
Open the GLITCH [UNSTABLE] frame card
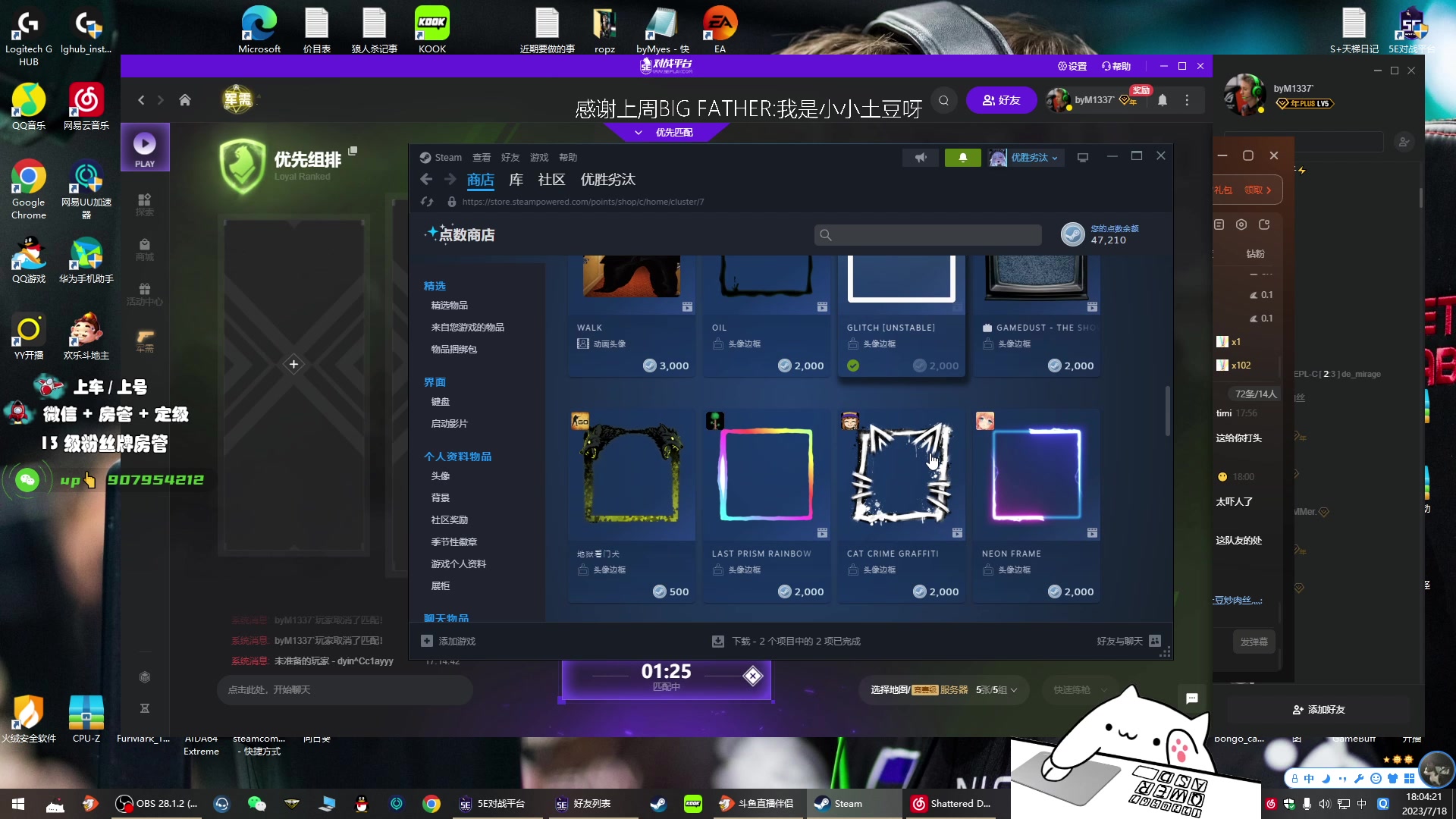pyautogui.click(x=902, y=316)
